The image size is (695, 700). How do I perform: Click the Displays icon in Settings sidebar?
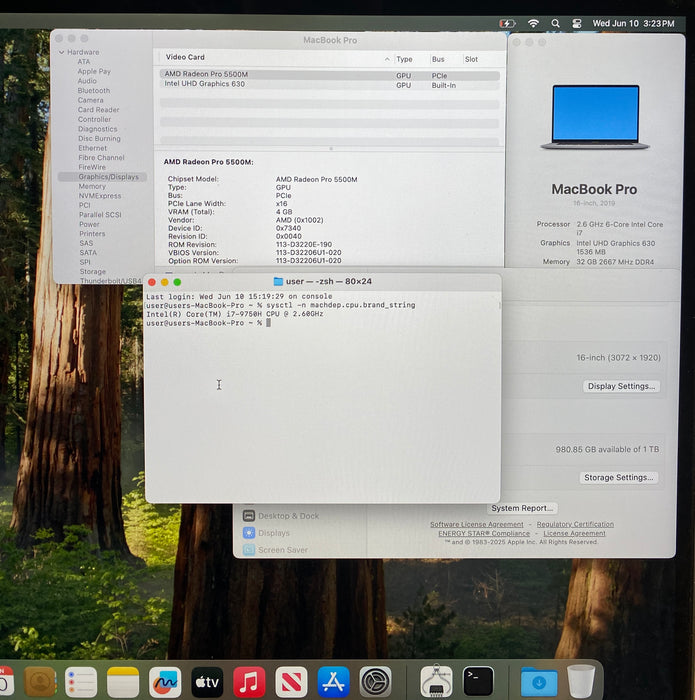pyautogui.click(x=249, y=533)
